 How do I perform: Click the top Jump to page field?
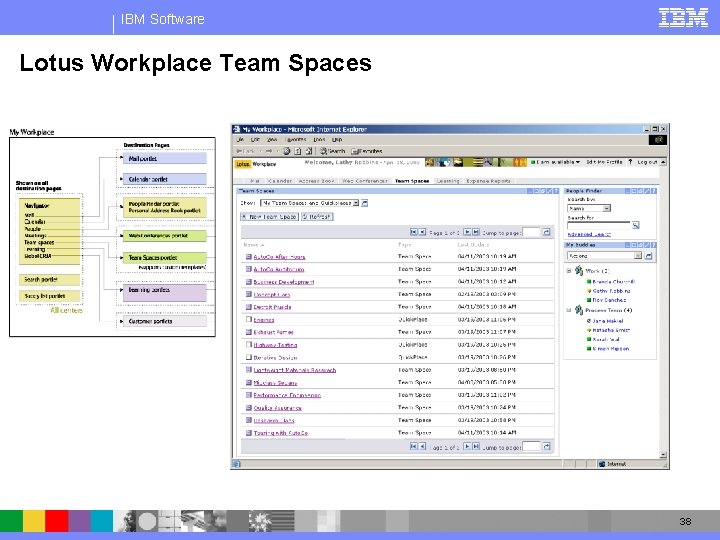coord(531,232)
